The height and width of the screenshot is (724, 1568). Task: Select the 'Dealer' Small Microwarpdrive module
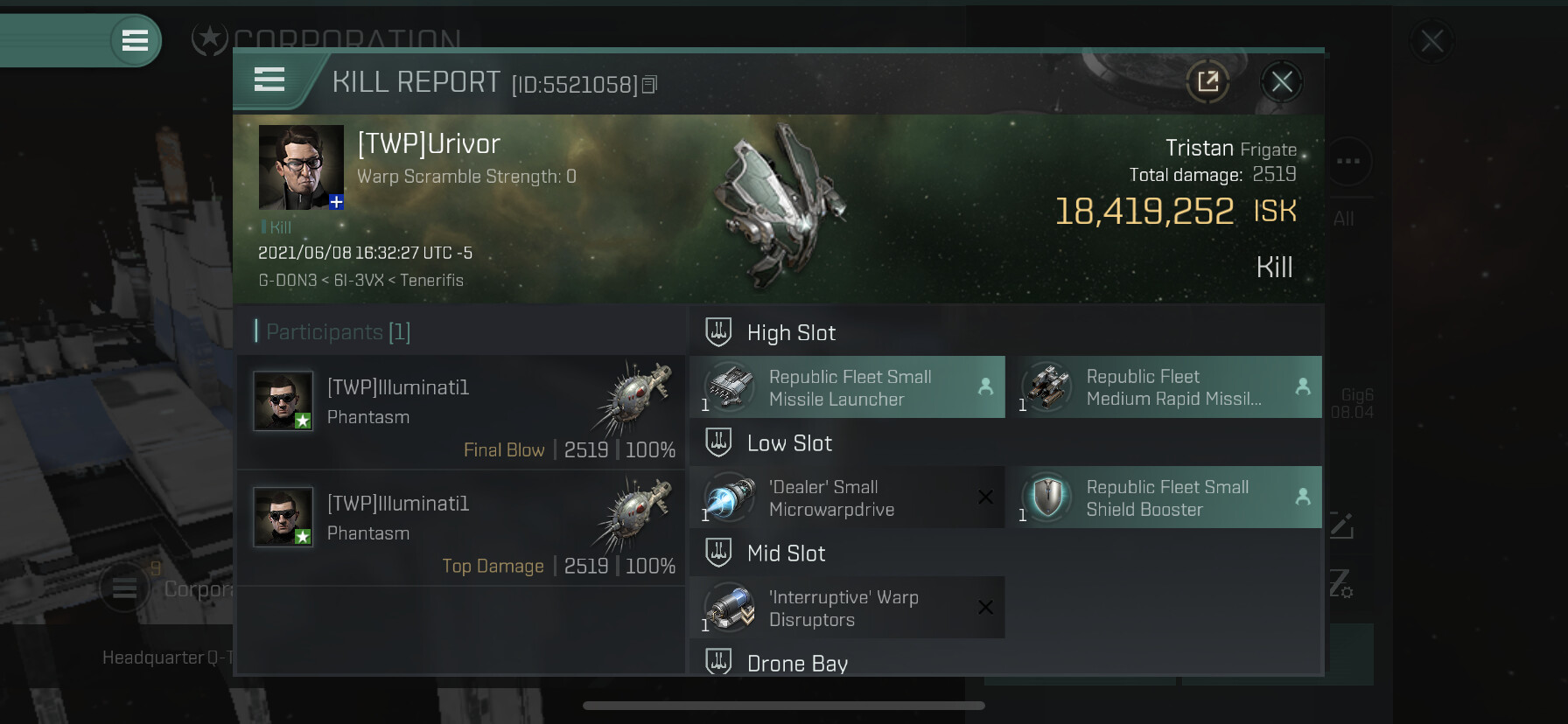[847, 498]
